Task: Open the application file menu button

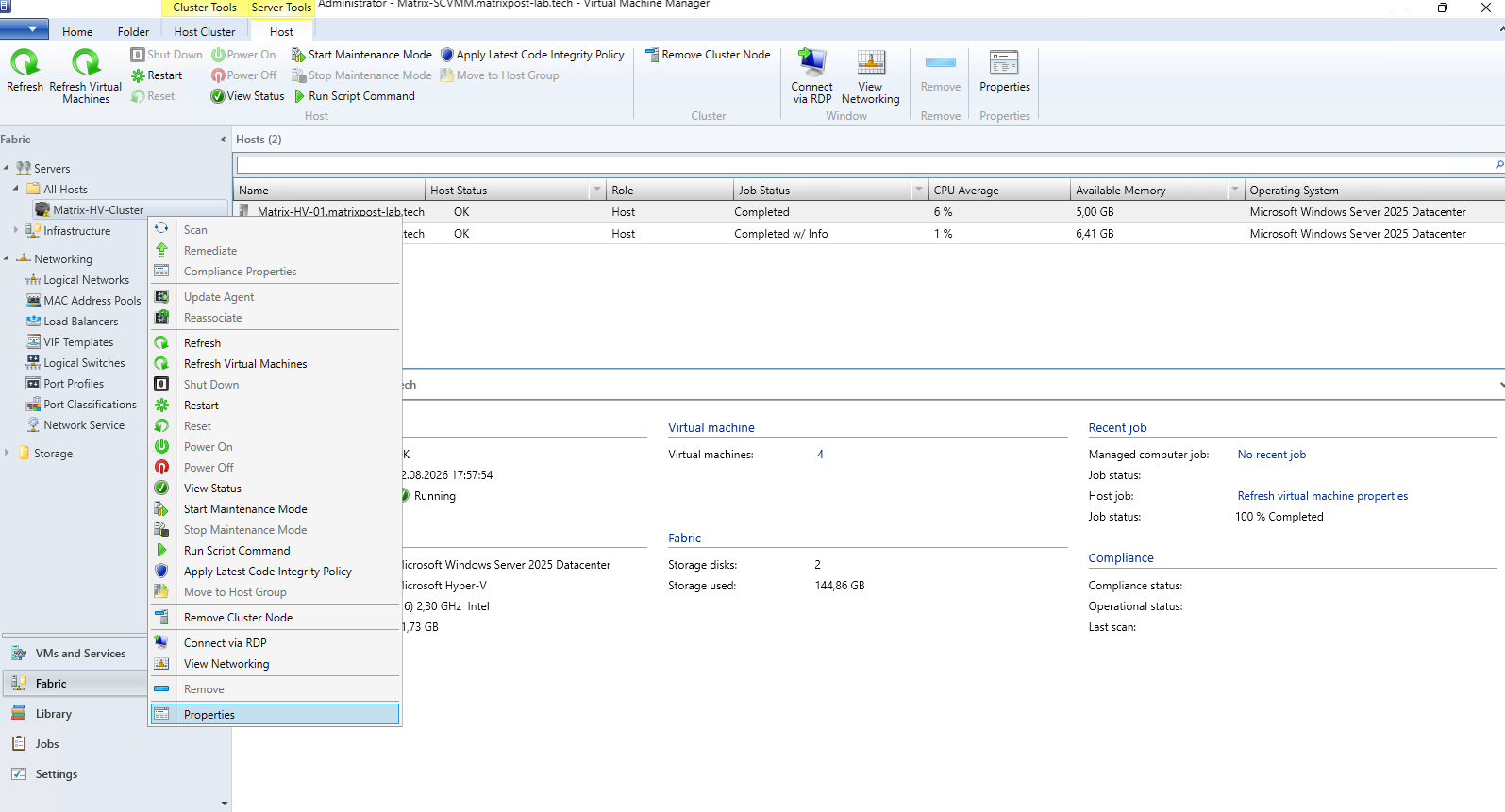Action: click(25, 29)
